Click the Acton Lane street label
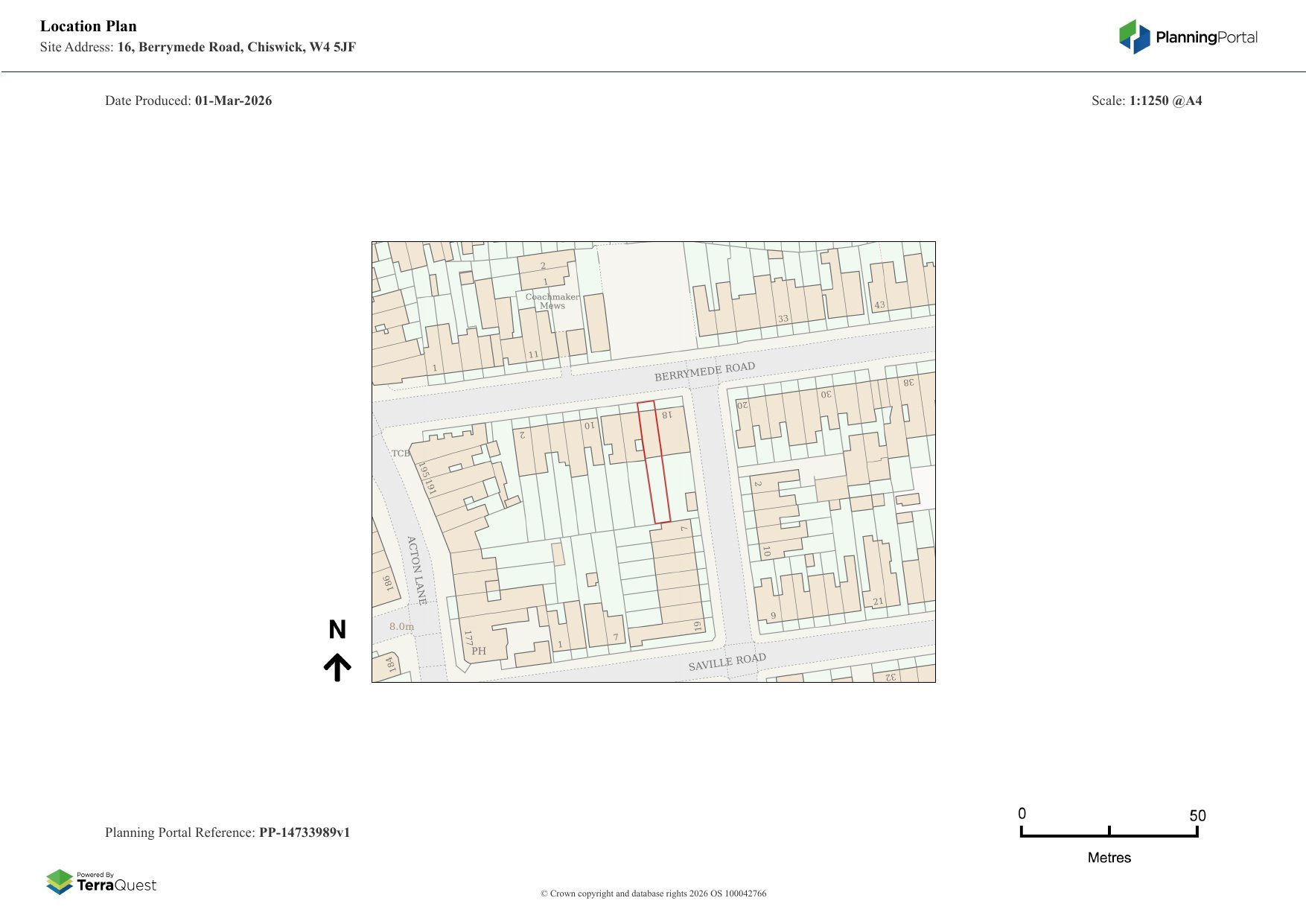 [417, 570]
